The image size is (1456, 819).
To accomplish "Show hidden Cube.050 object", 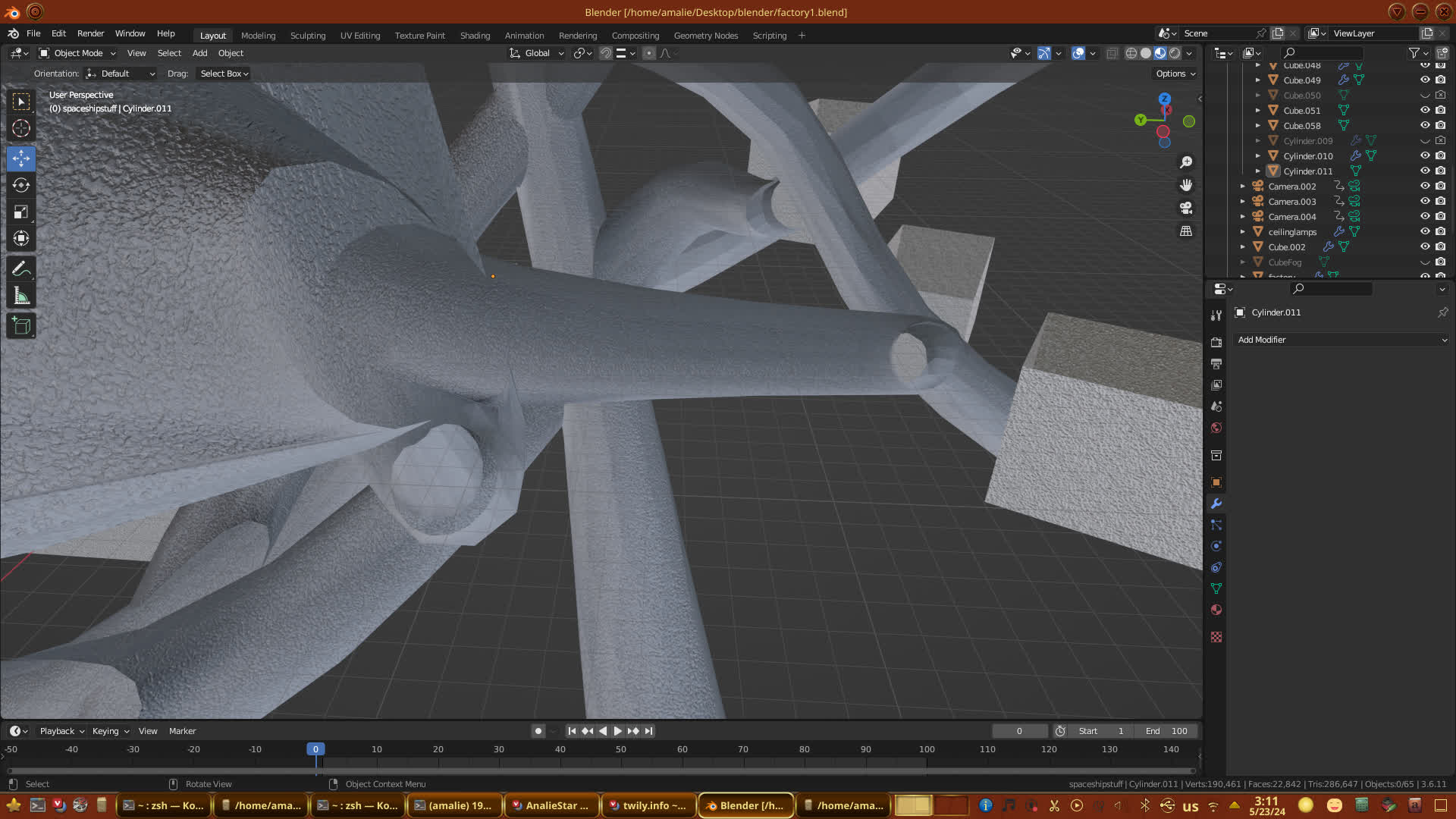I will click(1425, 96).
